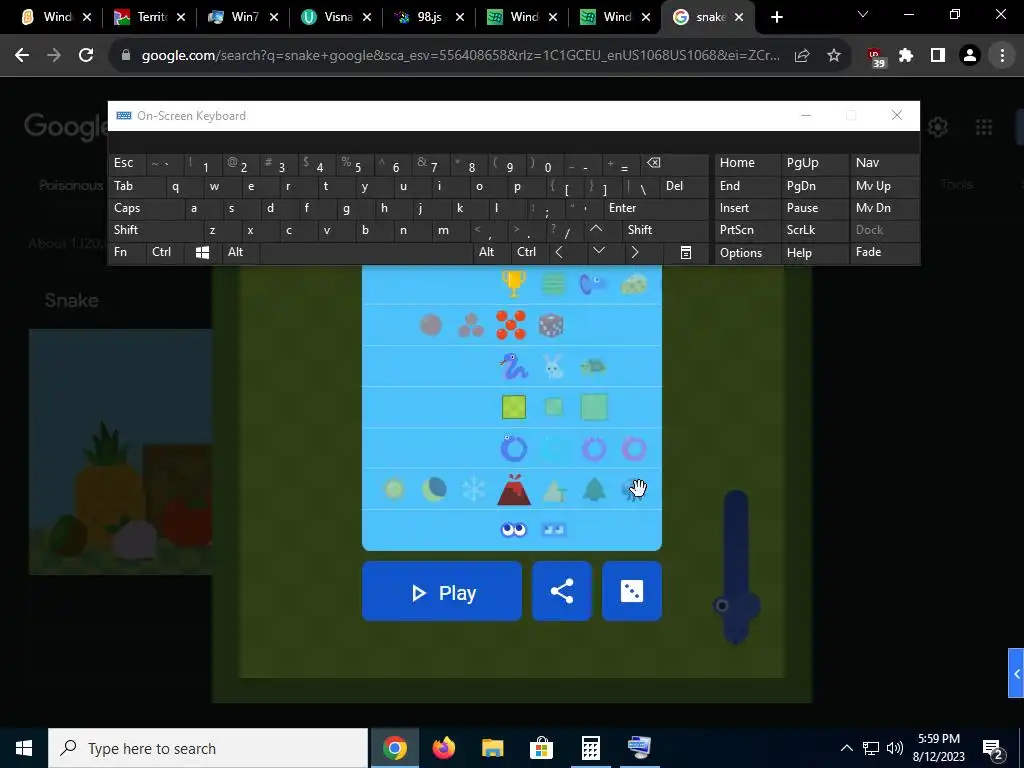1024x768 pixels.
Task: Bookmark this page with star icon
Action: [x=834, y=56]
